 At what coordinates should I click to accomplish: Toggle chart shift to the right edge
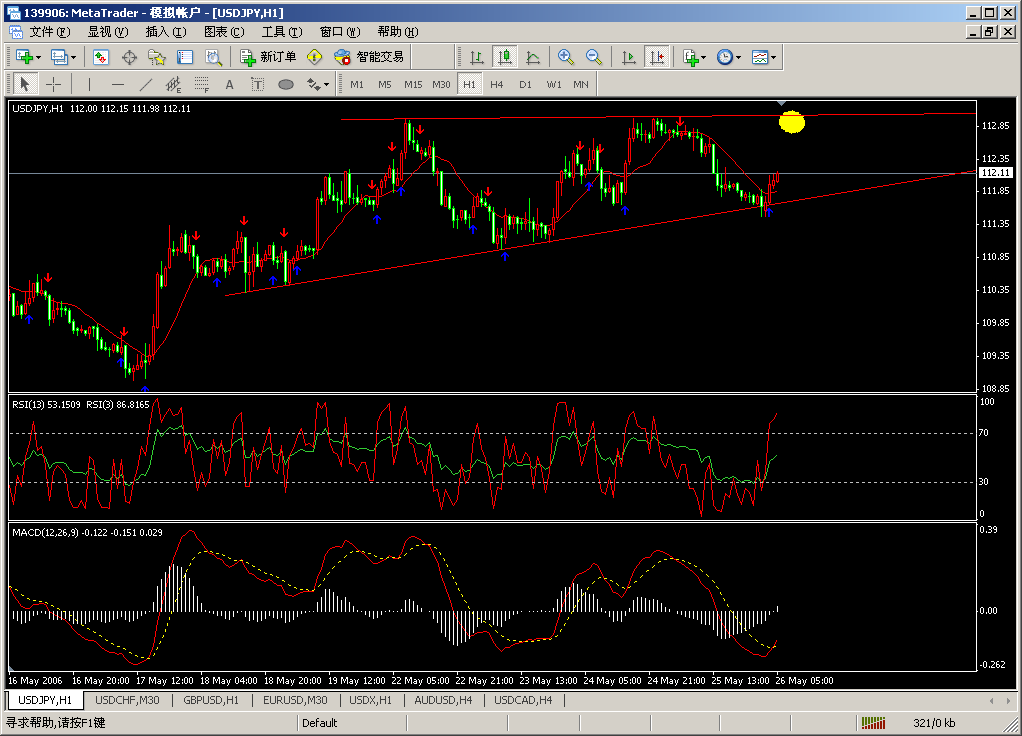(657, 57)
